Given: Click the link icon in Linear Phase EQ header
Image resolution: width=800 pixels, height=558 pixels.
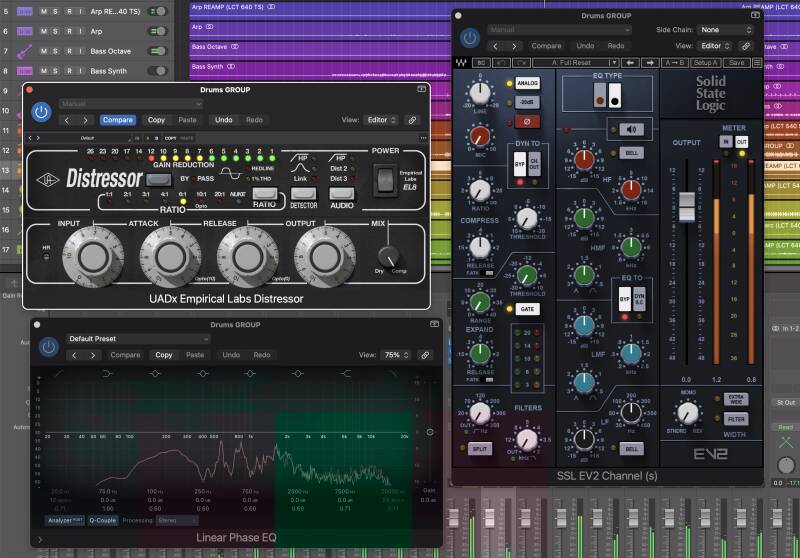Looking at the screenshot, I should point(425,355).
